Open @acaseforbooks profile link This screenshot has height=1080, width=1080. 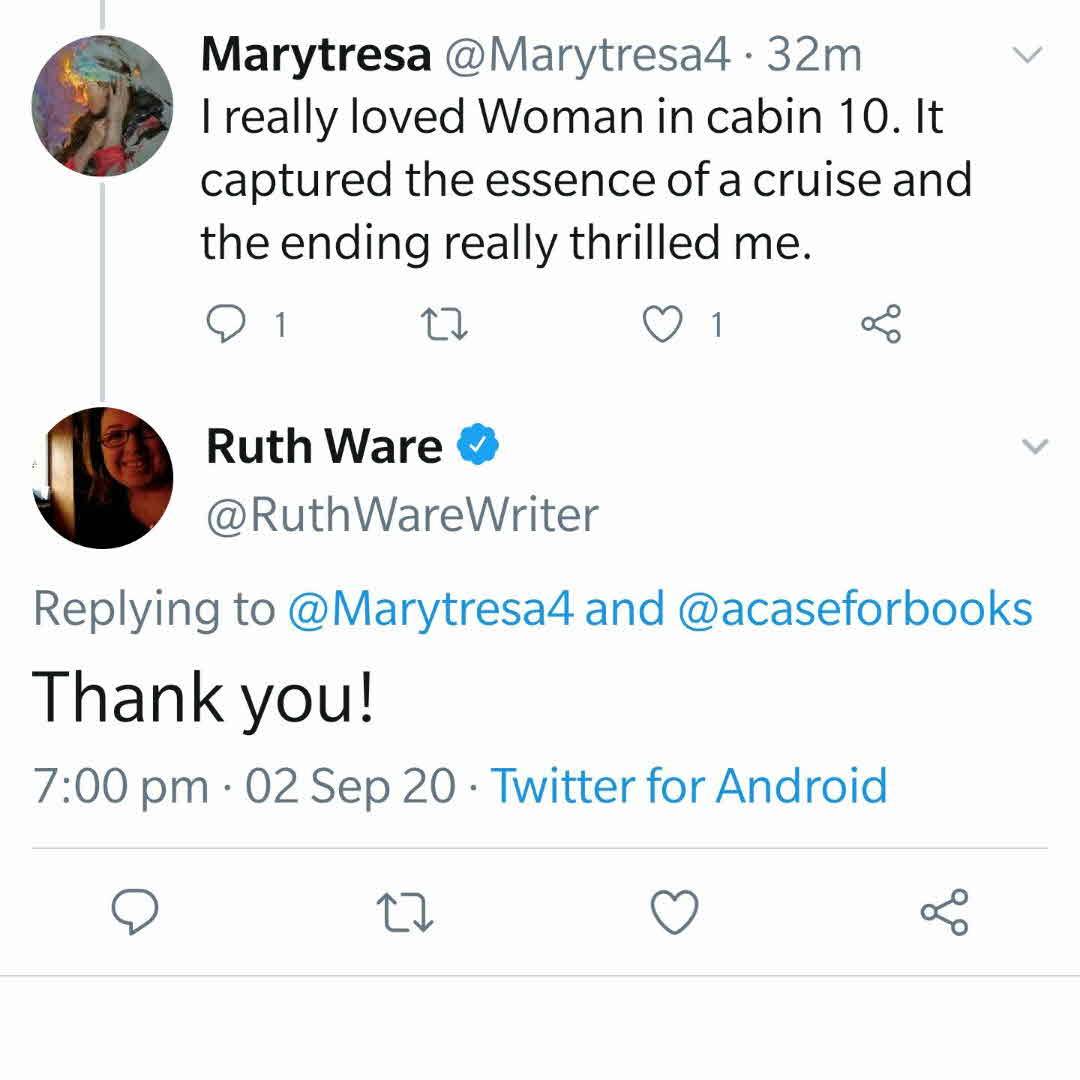pos(855,609)
